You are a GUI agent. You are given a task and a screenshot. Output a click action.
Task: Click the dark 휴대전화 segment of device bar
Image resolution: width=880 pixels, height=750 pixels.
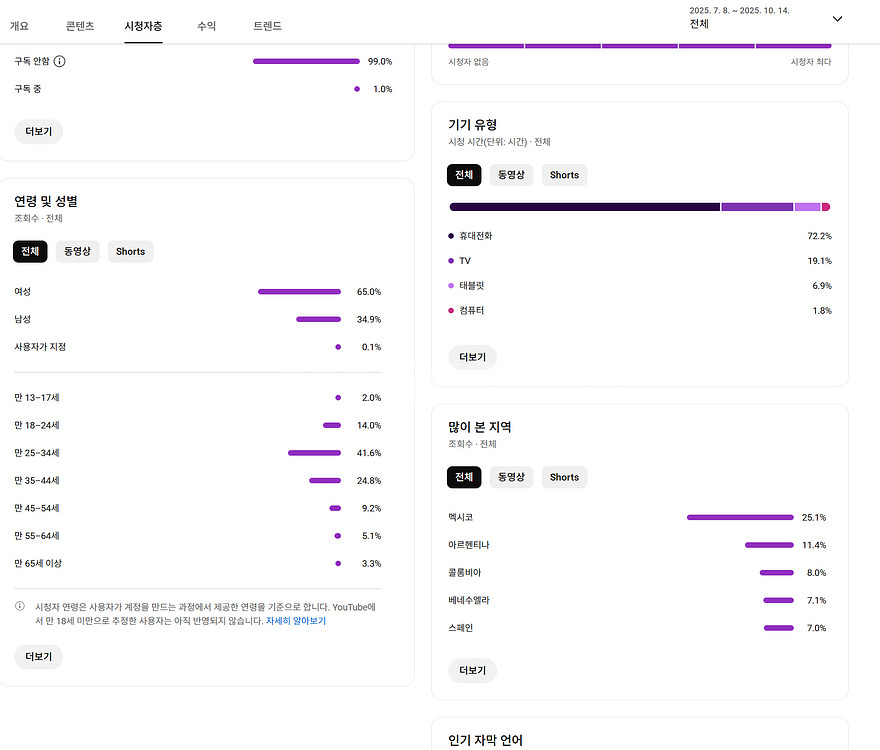click(x=584, y=207)
